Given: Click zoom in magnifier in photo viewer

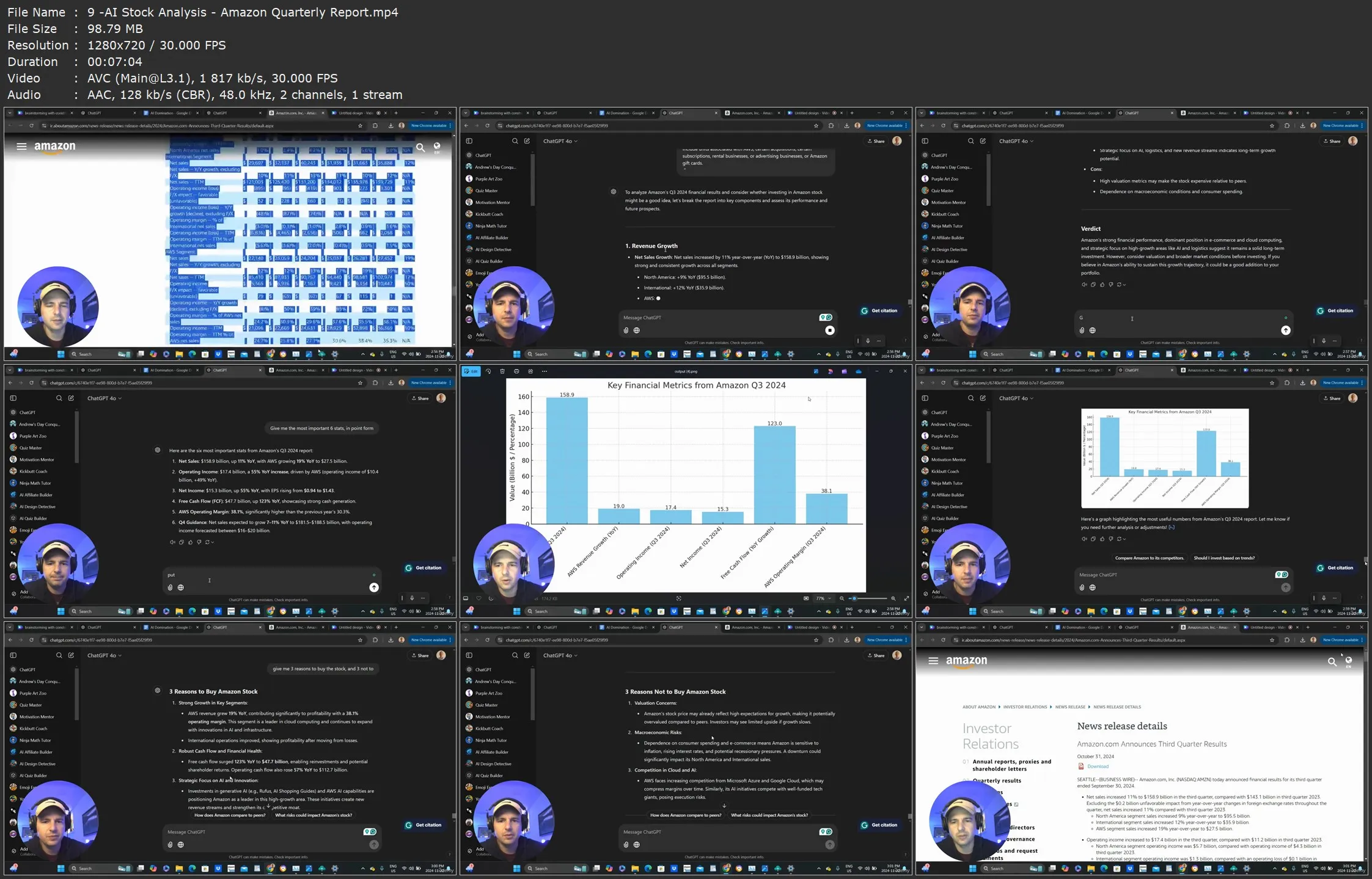Looking at the screenshot, I should coord(893,599).
